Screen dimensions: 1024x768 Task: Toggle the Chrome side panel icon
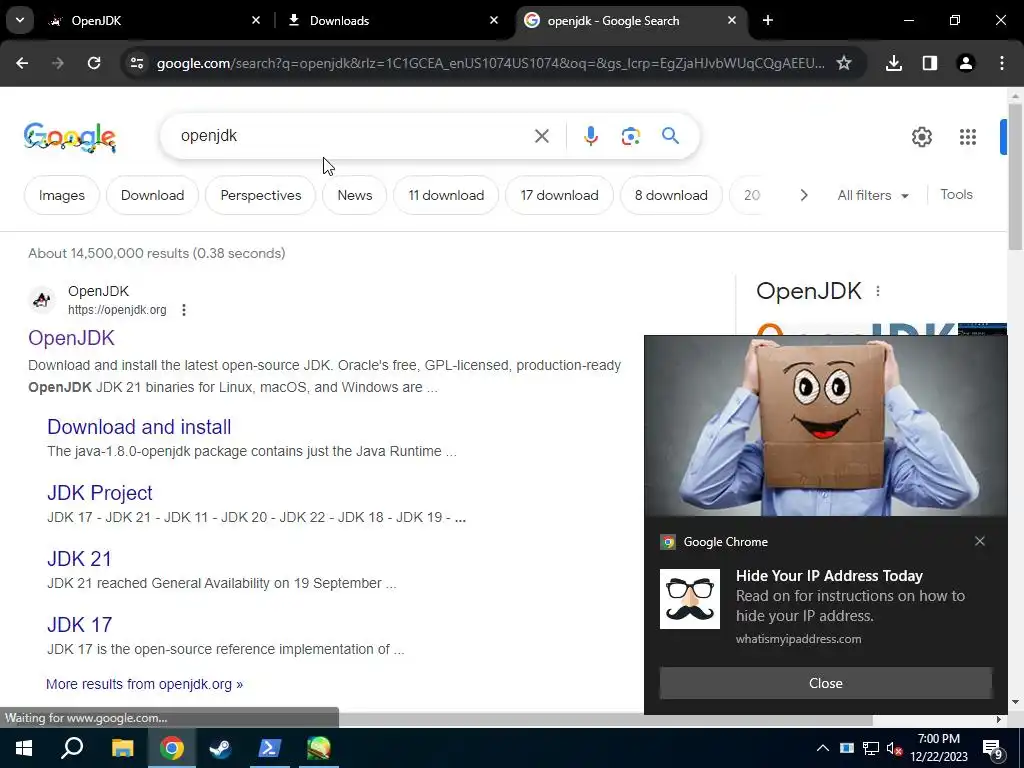point(930,63)
